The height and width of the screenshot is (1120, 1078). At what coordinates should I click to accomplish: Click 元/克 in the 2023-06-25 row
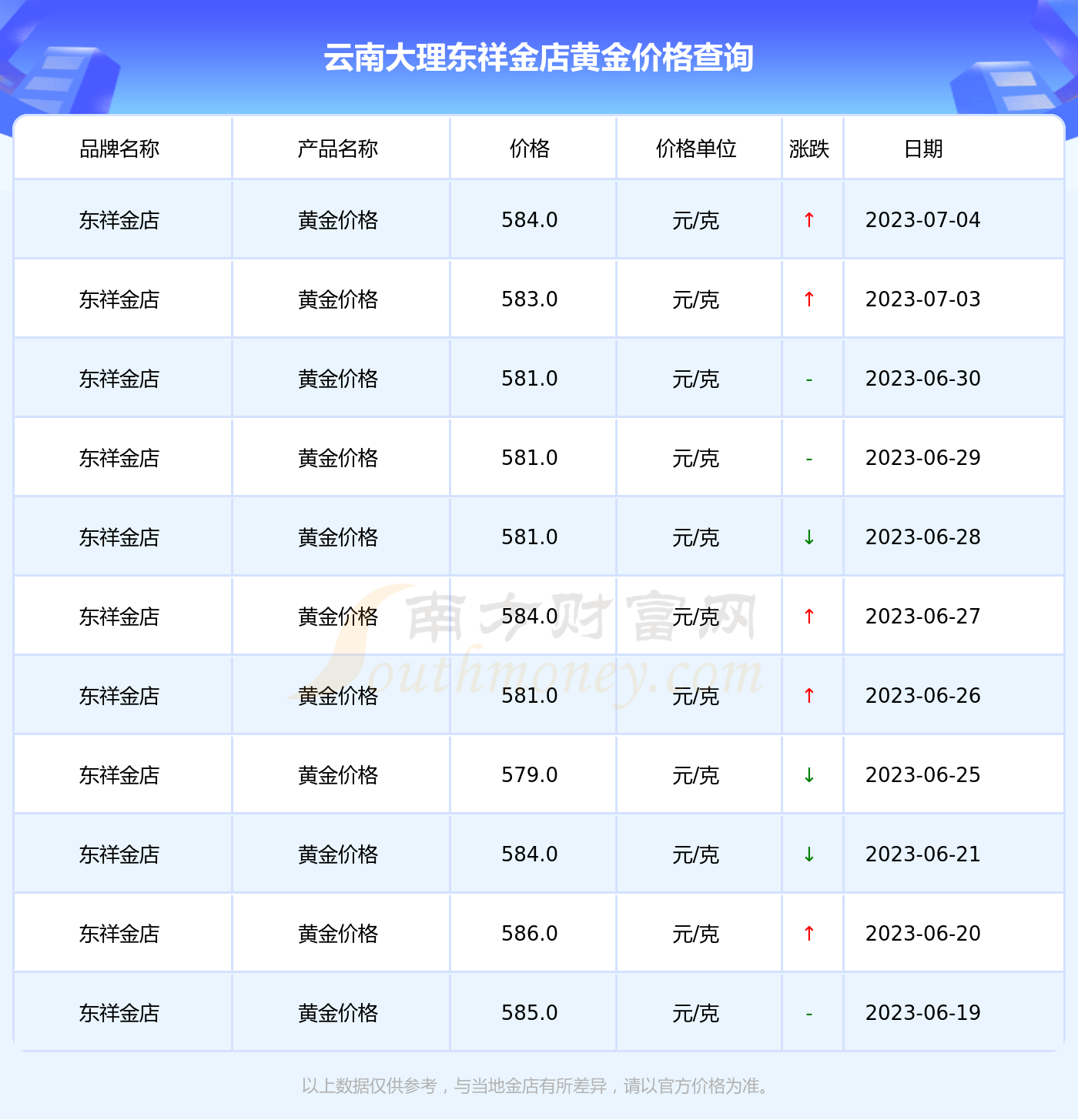pos(696,776)
